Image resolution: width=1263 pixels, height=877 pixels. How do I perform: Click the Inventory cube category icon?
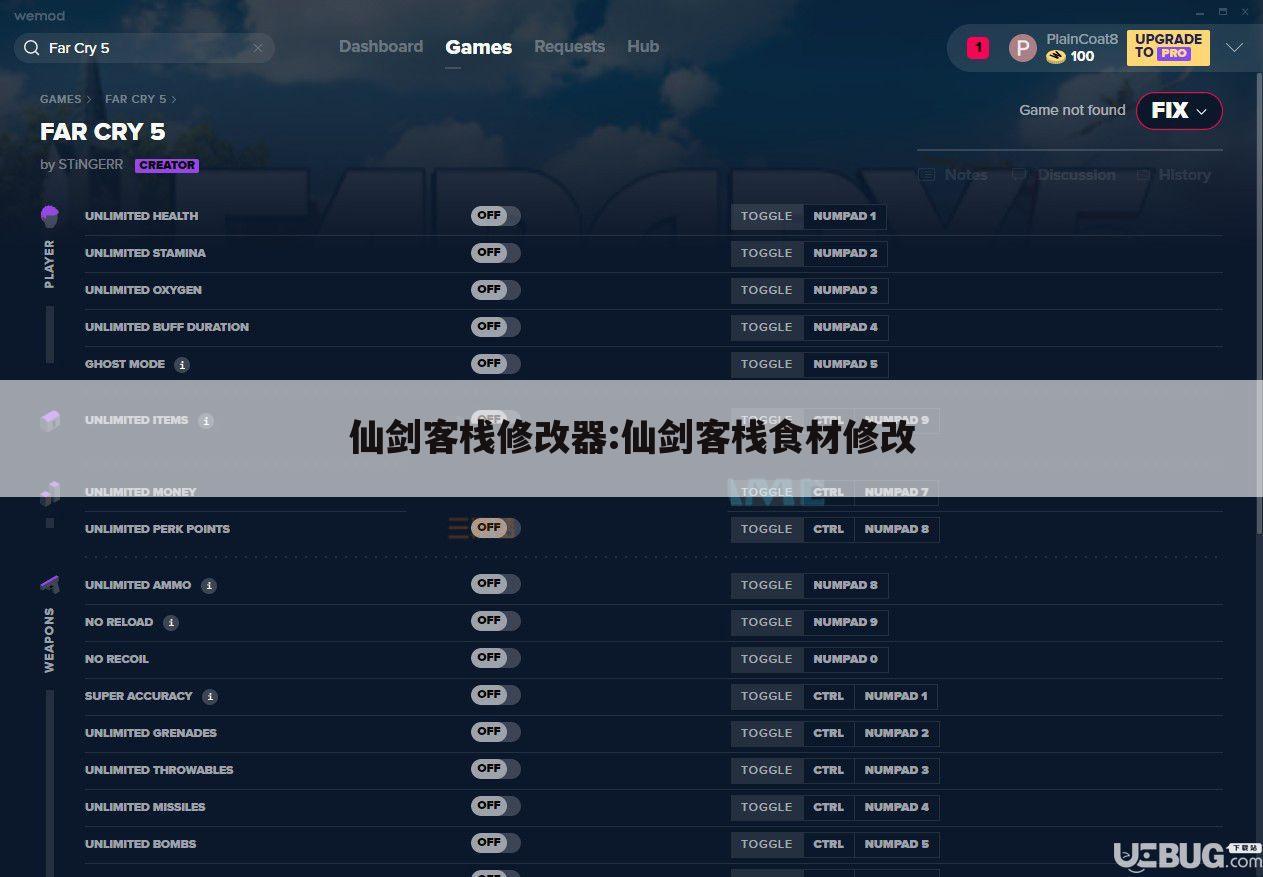click(x=49, y=420)
